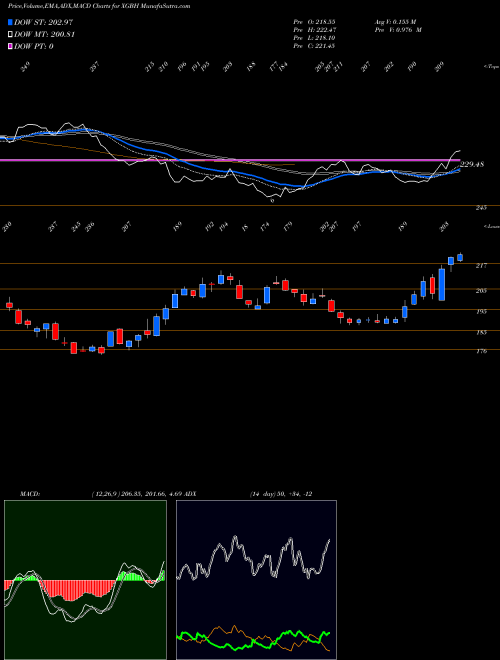Click the 'Pre H: 222.47' high value
The image size is (500, 660).
[x=314, y=30]
